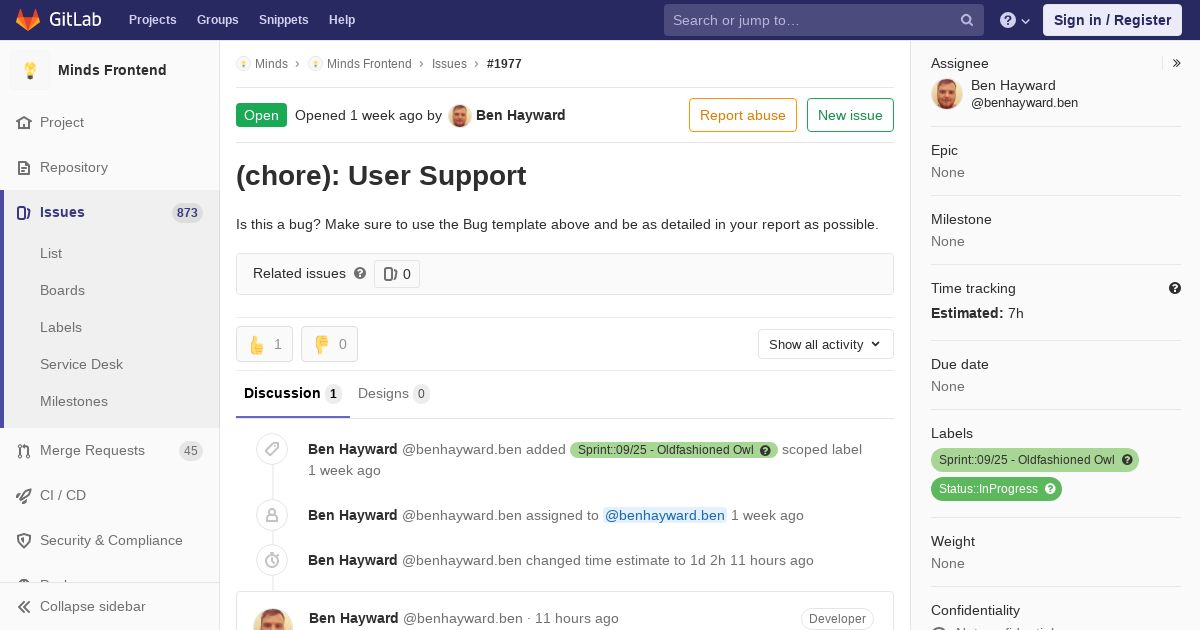Click the Security & Compliance shield icon
1200x630 pixels.
[x=24, y=540]
